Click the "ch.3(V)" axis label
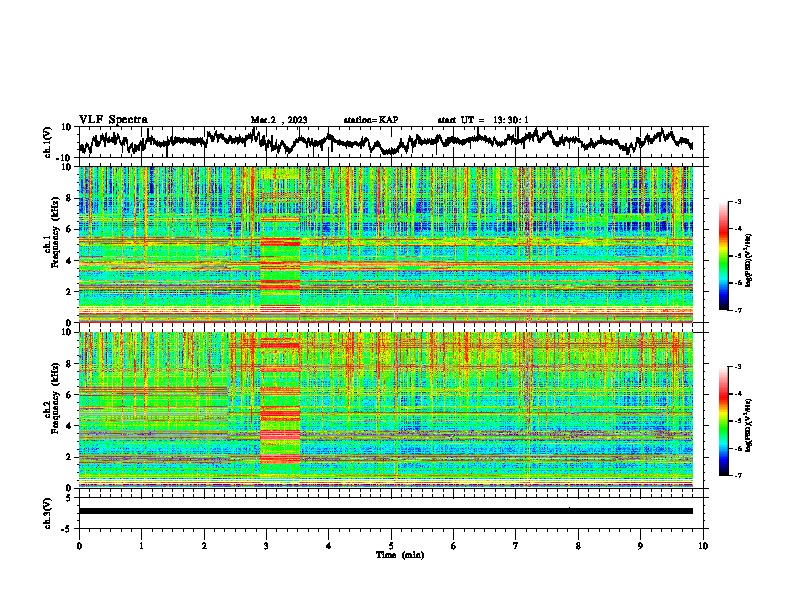792x612 pixels. 48,513
